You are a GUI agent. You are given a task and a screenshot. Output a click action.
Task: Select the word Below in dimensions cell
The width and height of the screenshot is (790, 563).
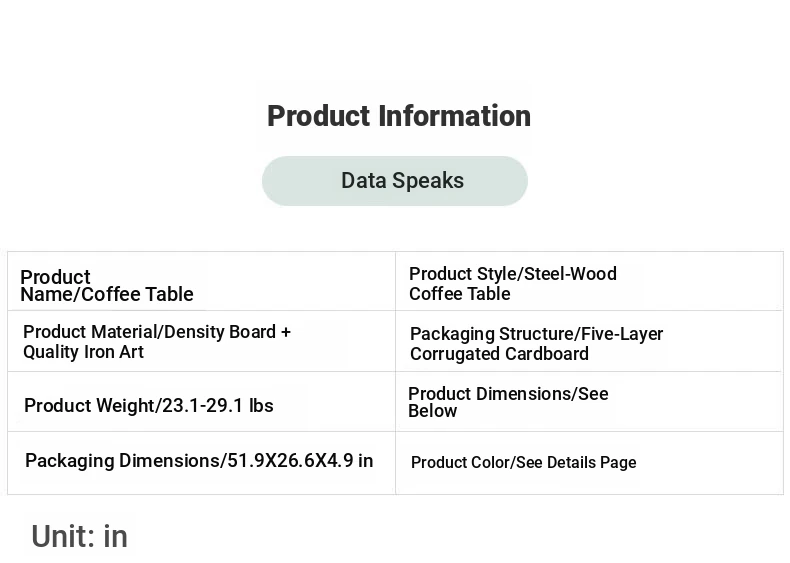[432, 411]
